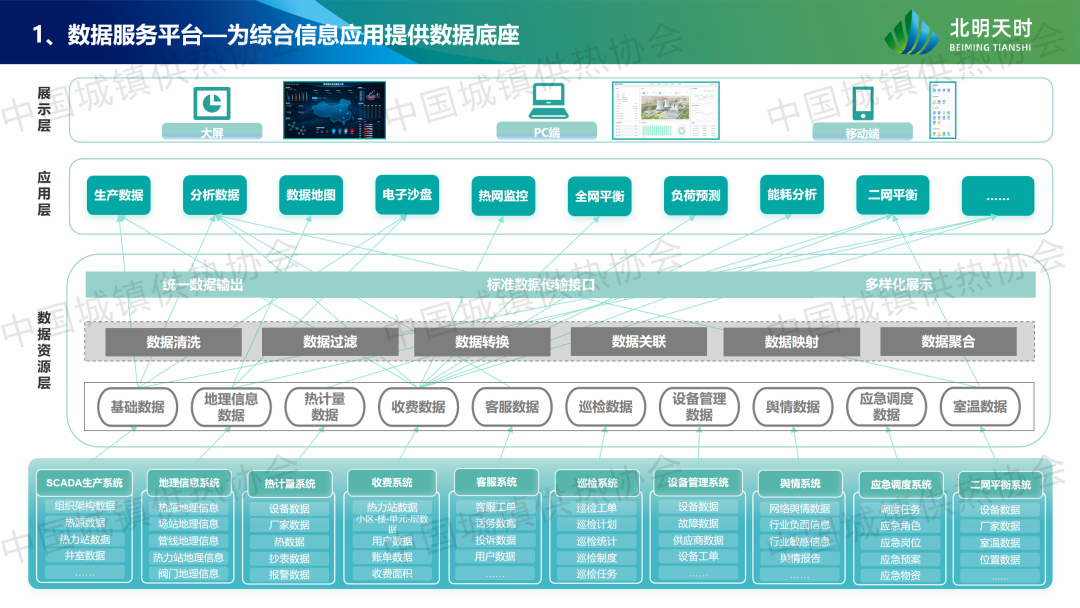This screenshot has width=1080, height=608.
Task: Click the PC laptop icon
Action: tap(547, 101)
